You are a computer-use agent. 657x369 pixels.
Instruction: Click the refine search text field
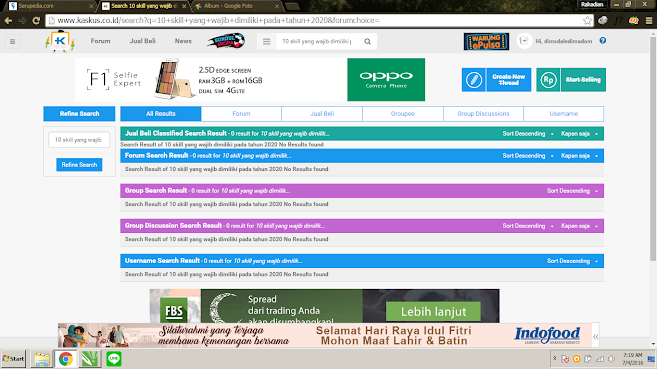[x=79, y=139]
